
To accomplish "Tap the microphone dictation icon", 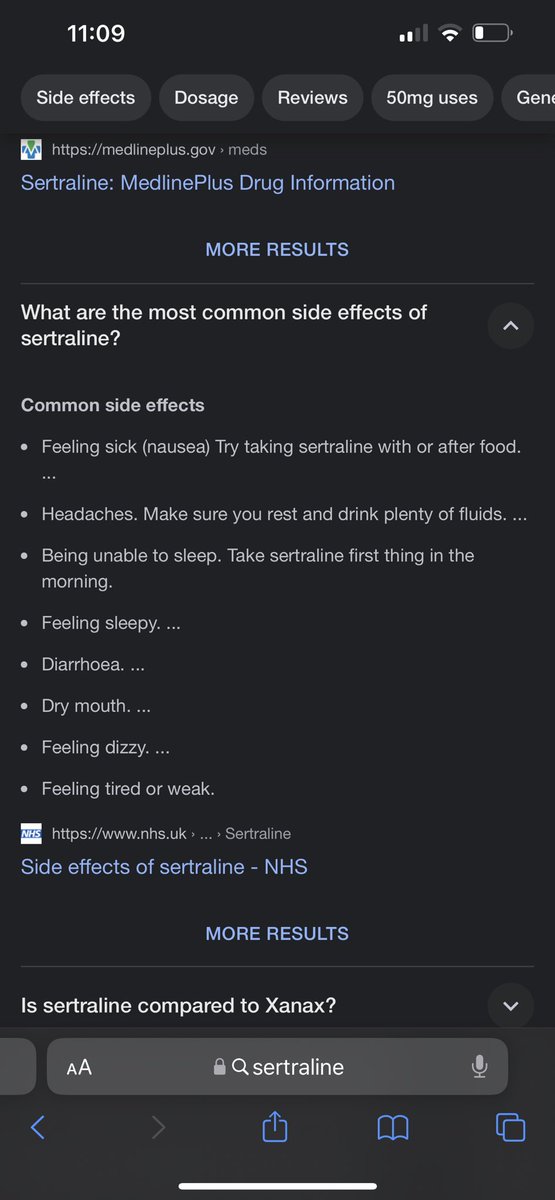I will [480, 1067].
